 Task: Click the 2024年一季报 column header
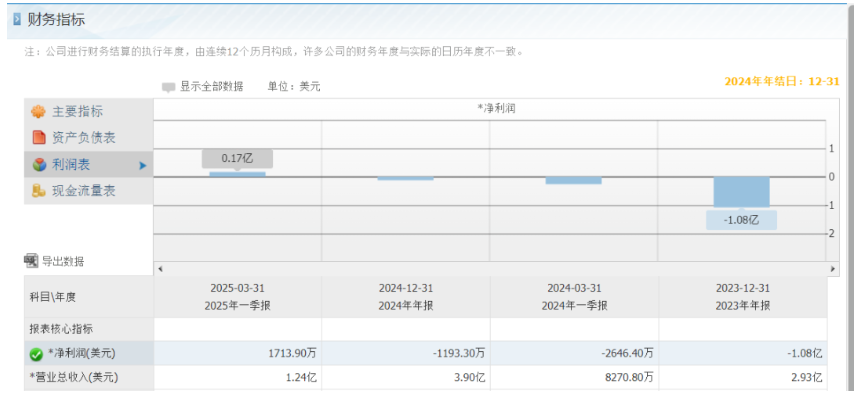(x=574, y=297)
